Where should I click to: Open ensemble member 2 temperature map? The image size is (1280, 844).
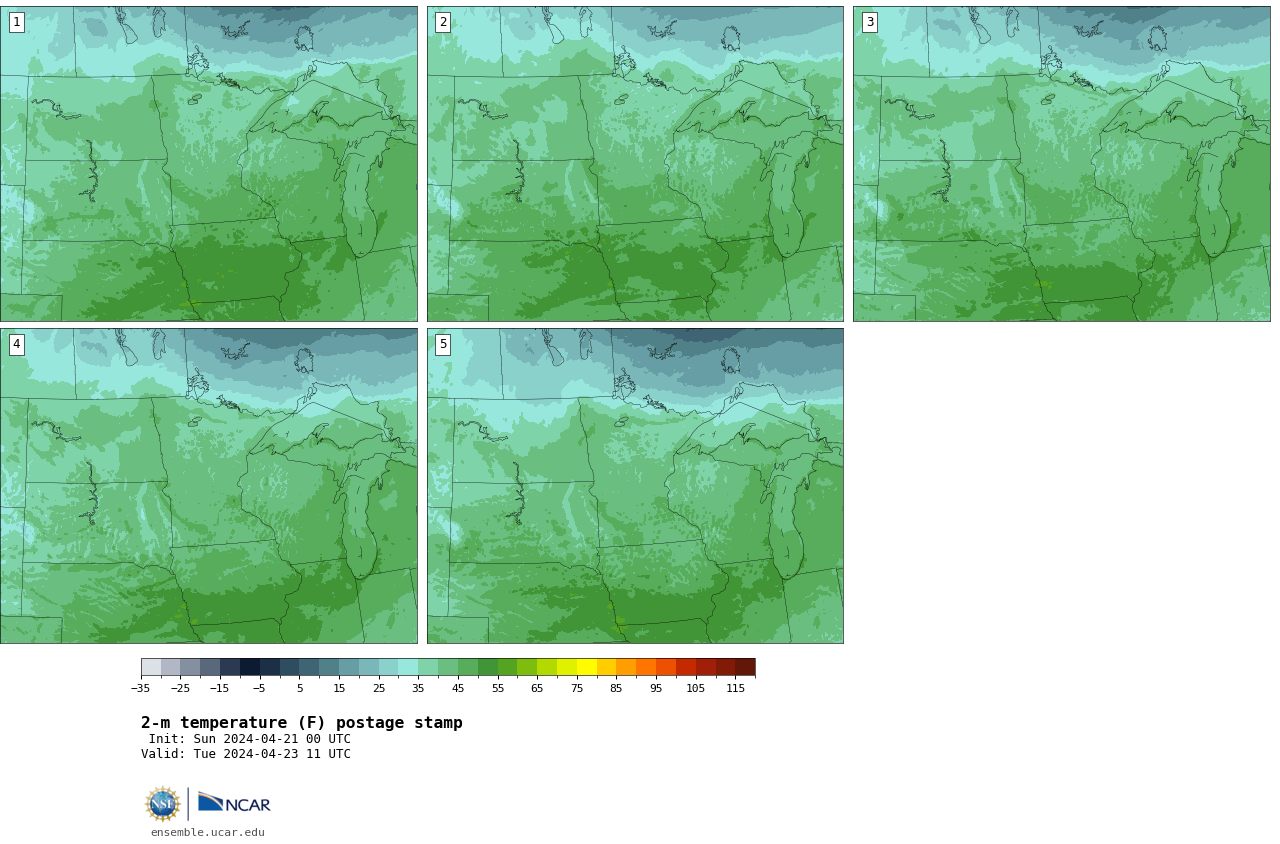click(x=635, y=164)
